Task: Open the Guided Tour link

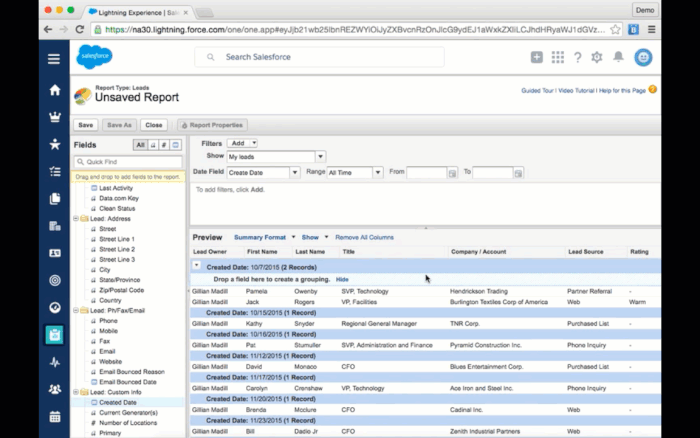Action: point(537,90)
